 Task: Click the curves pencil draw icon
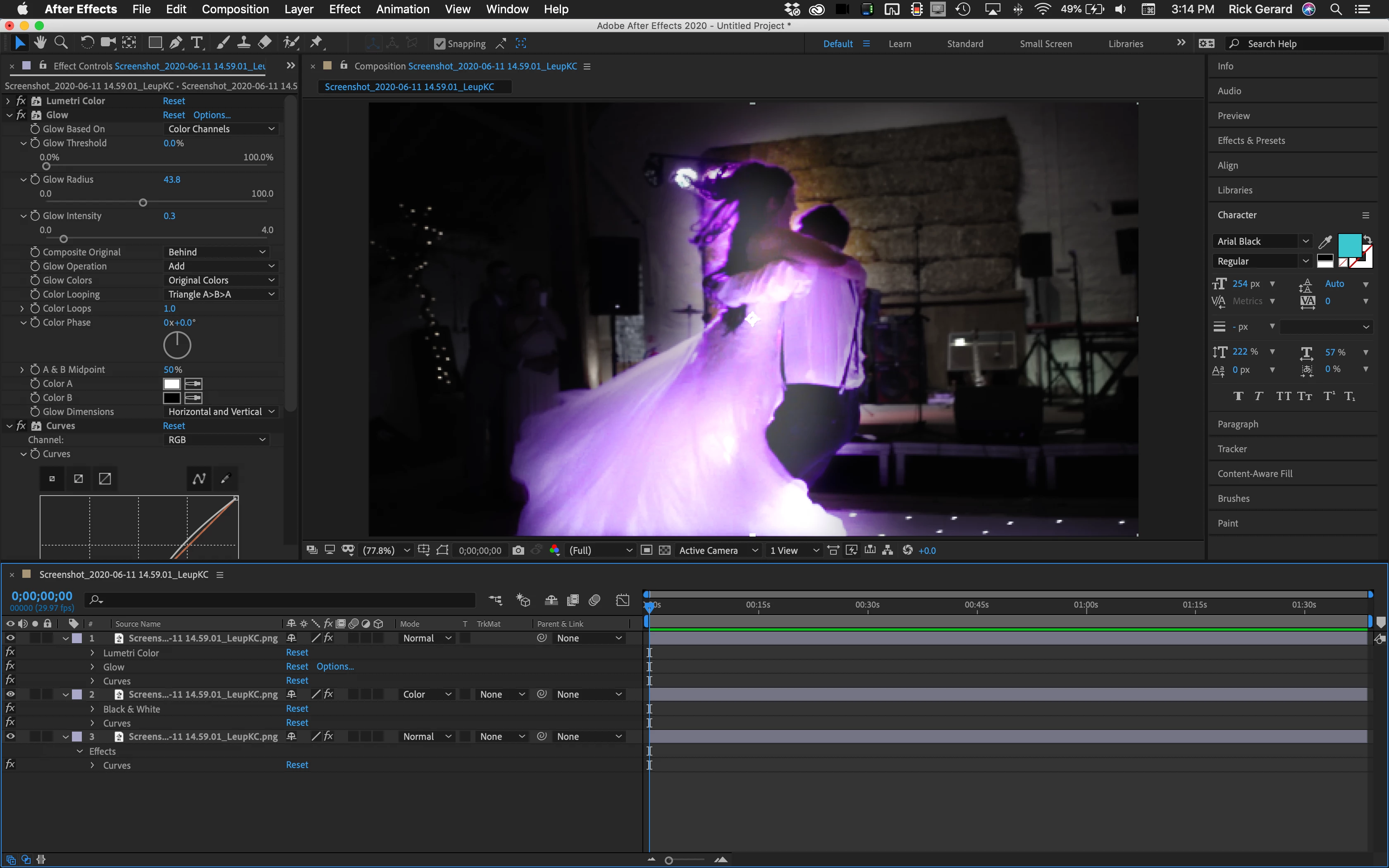(x=226, y=478)
